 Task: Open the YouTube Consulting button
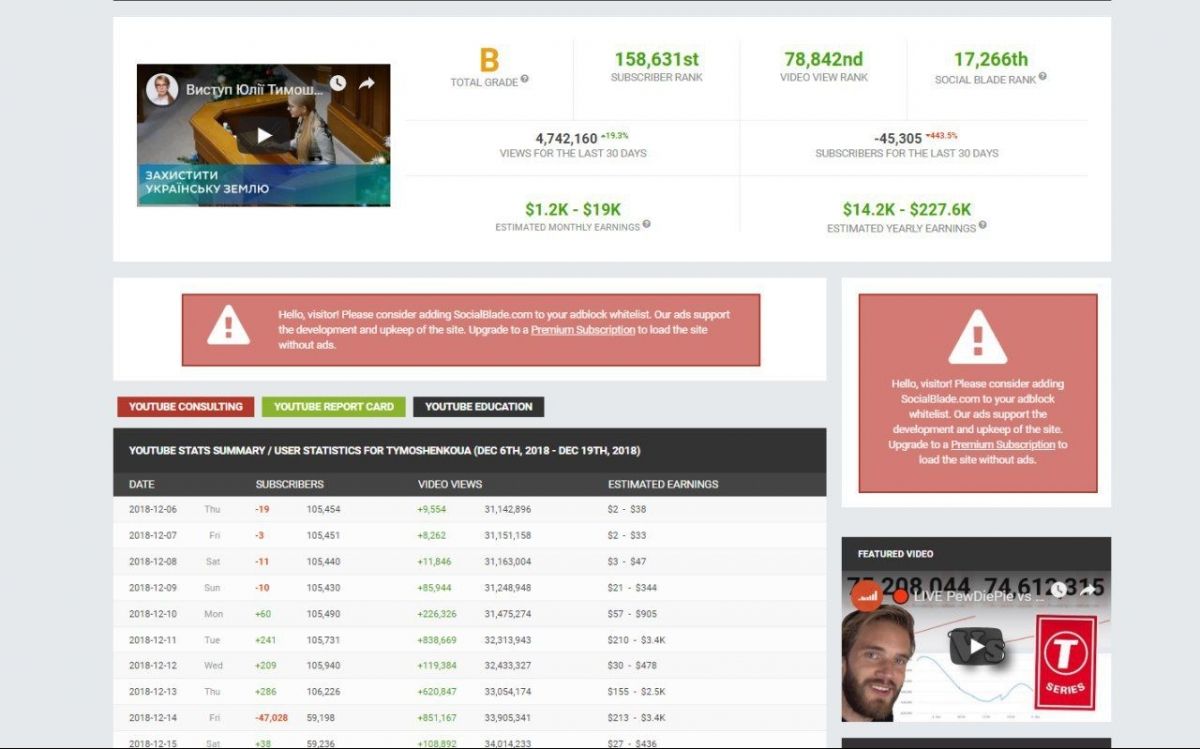186,407
